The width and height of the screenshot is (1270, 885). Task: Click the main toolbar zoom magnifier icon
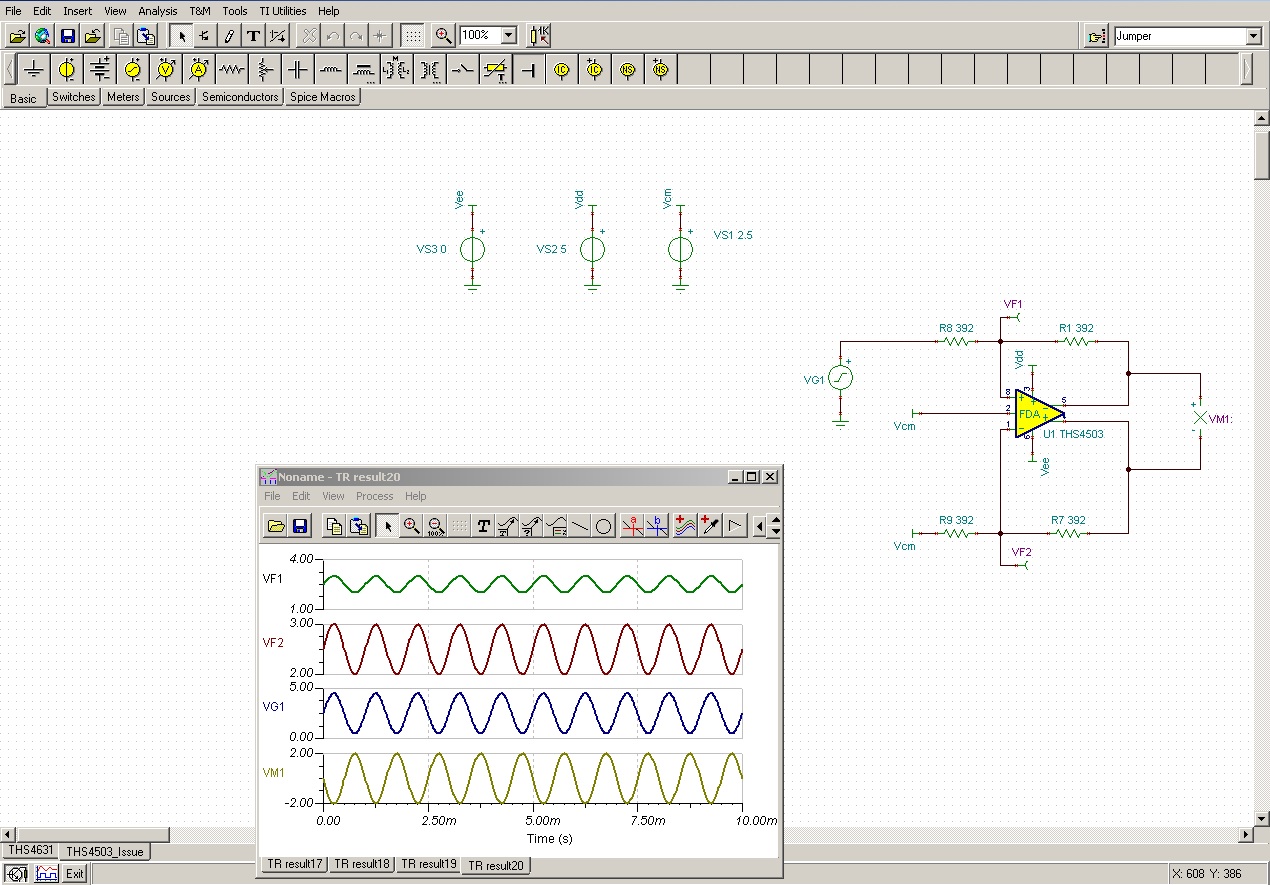coord(443,36)
